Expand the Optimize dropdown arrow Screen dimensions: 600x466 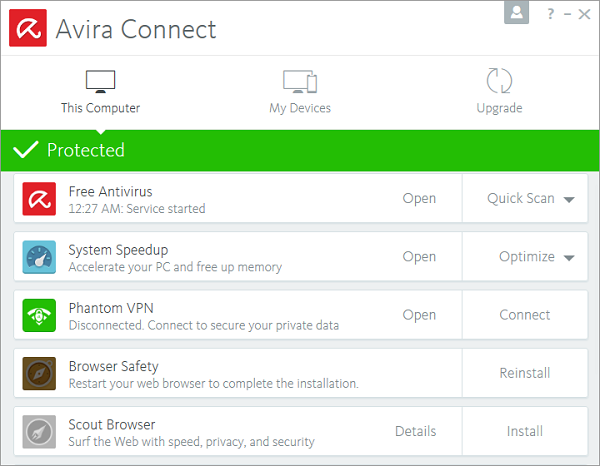[569, 258]
